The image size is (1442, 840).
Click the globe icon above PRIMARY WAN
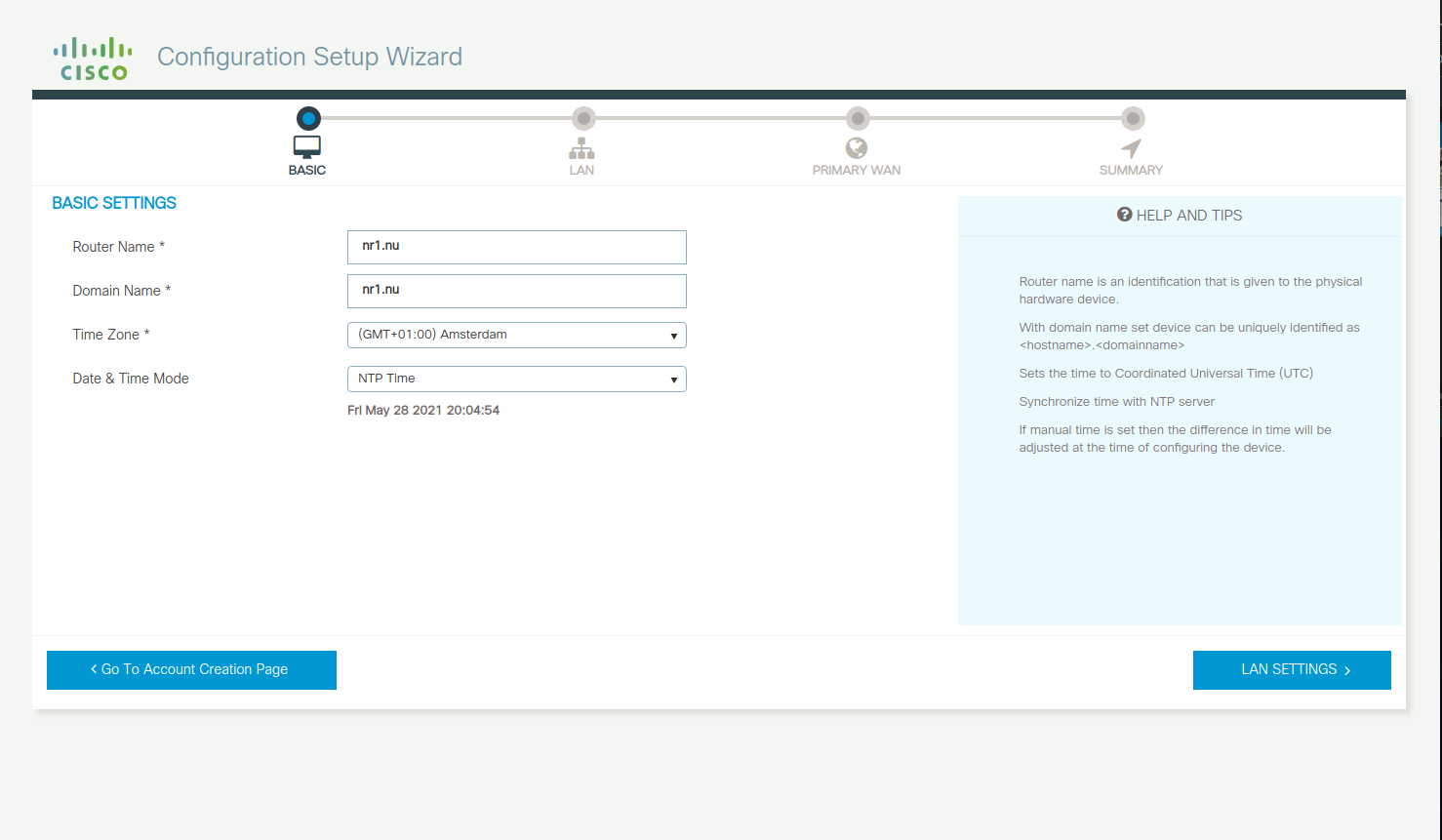(857, 147)
